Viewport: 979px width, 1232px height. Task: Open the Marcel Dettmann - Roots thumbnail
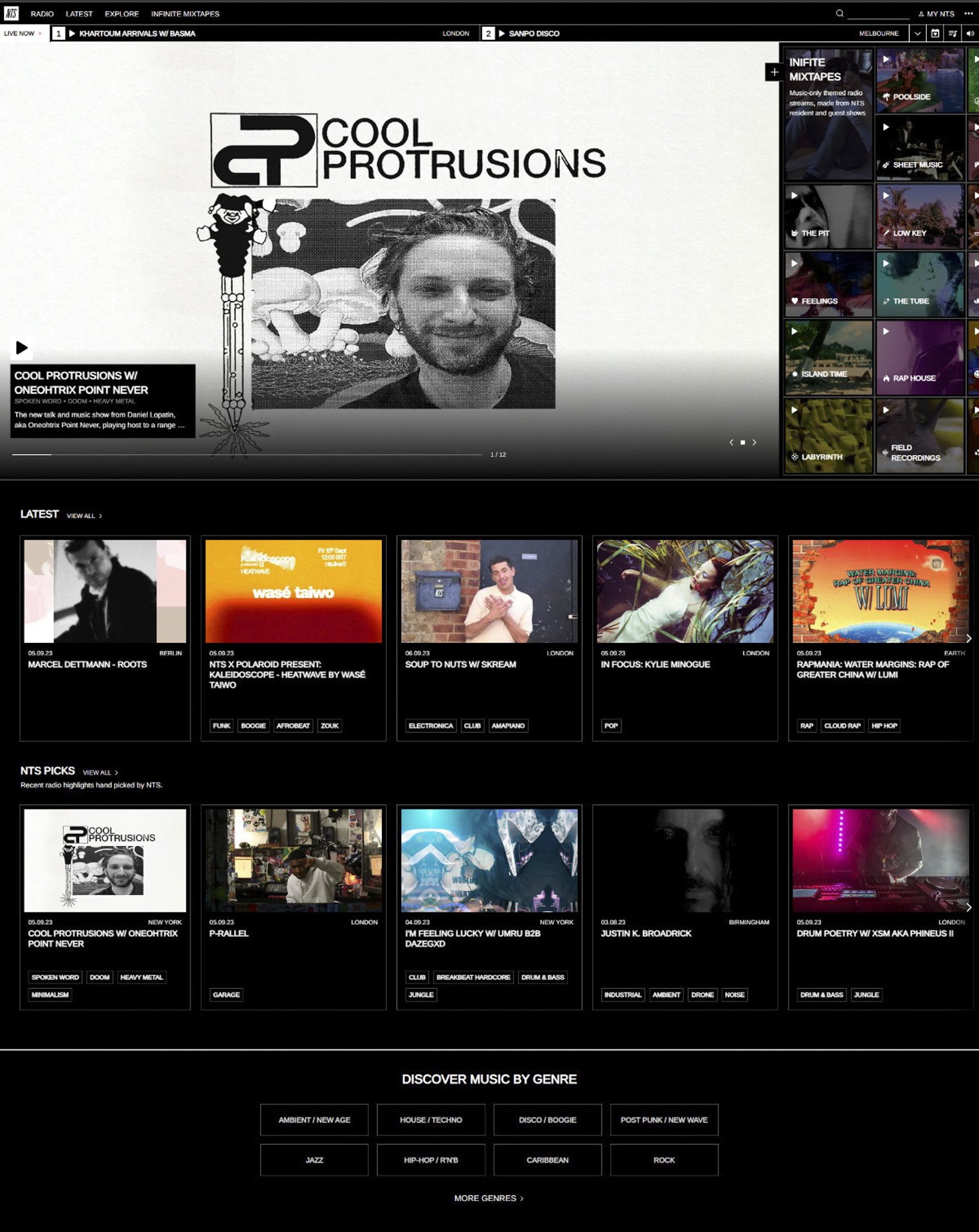[x=105, y=591]
